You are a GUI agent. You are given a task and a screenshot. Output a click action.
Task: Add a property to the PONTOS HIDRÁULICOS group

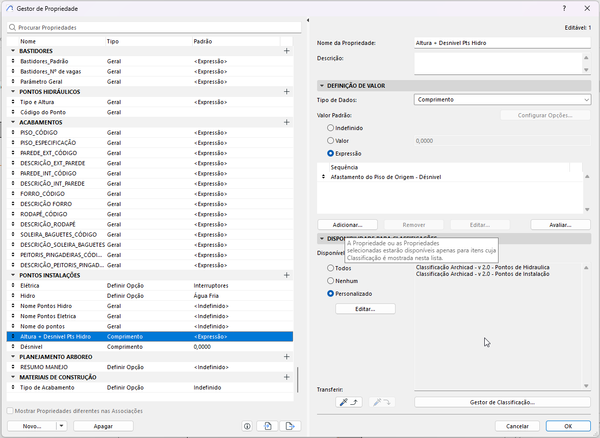287,91
